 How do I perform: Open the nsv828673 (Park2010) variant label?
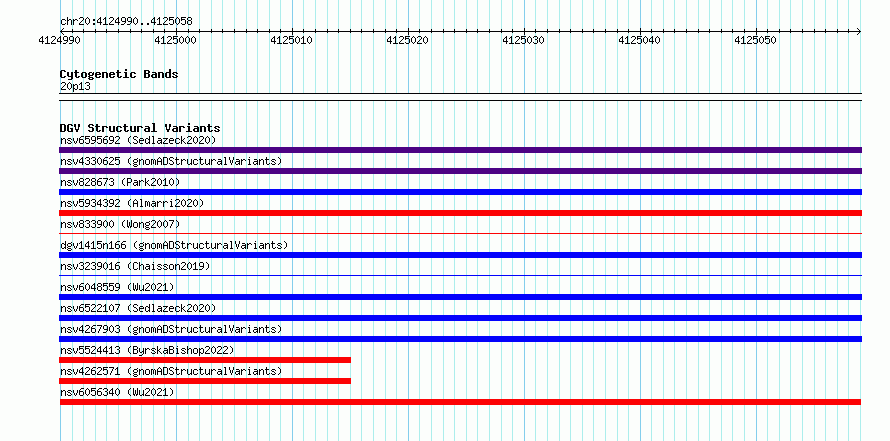120,182
